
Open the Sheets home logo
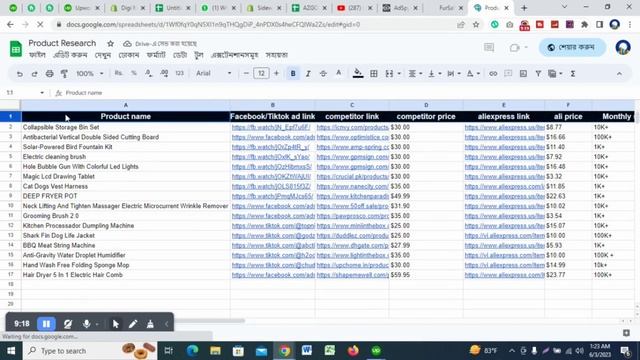[16, 49]
